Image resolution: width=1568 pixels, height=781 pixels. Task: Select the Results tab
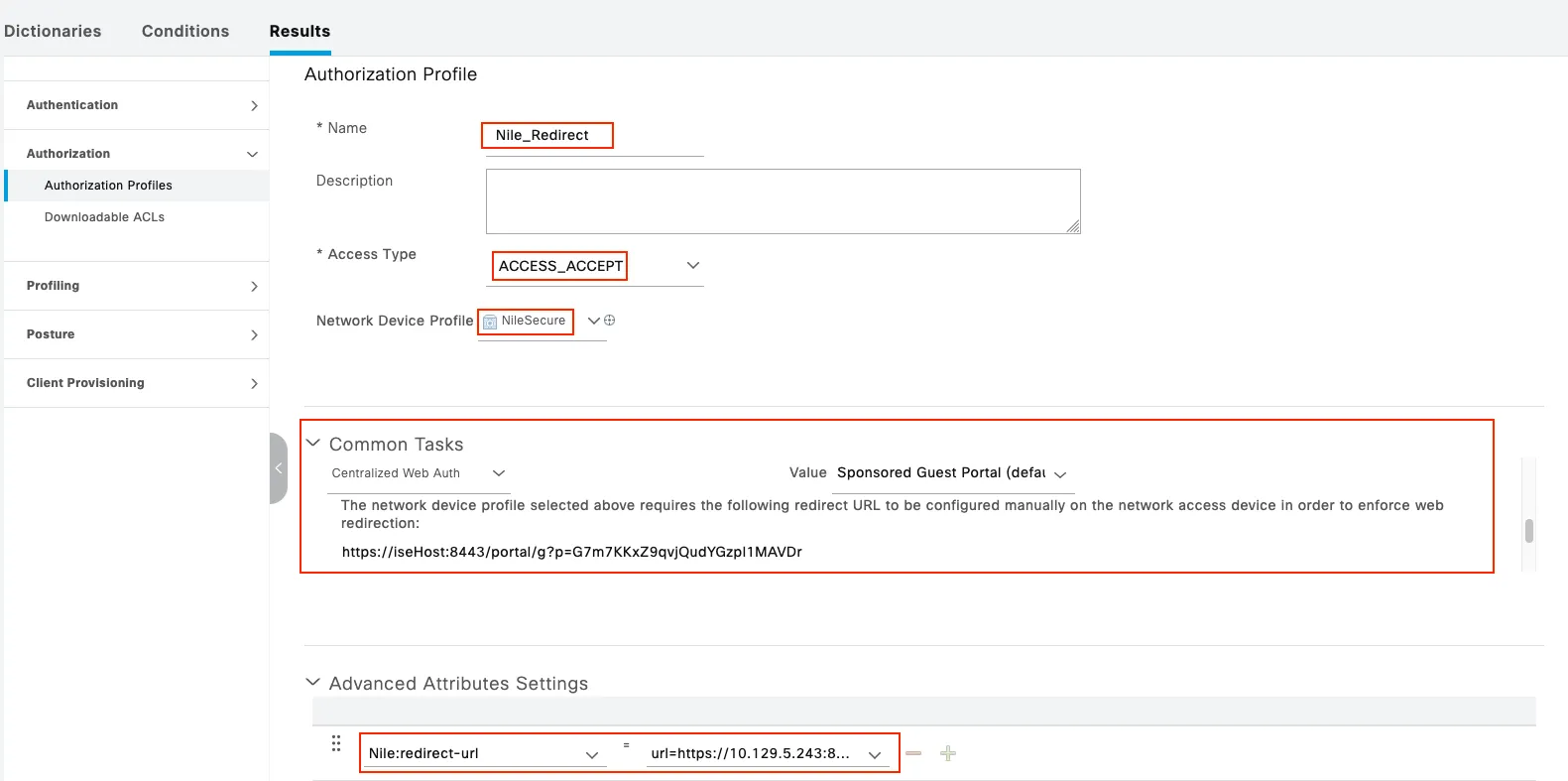(x=300, y=31)
